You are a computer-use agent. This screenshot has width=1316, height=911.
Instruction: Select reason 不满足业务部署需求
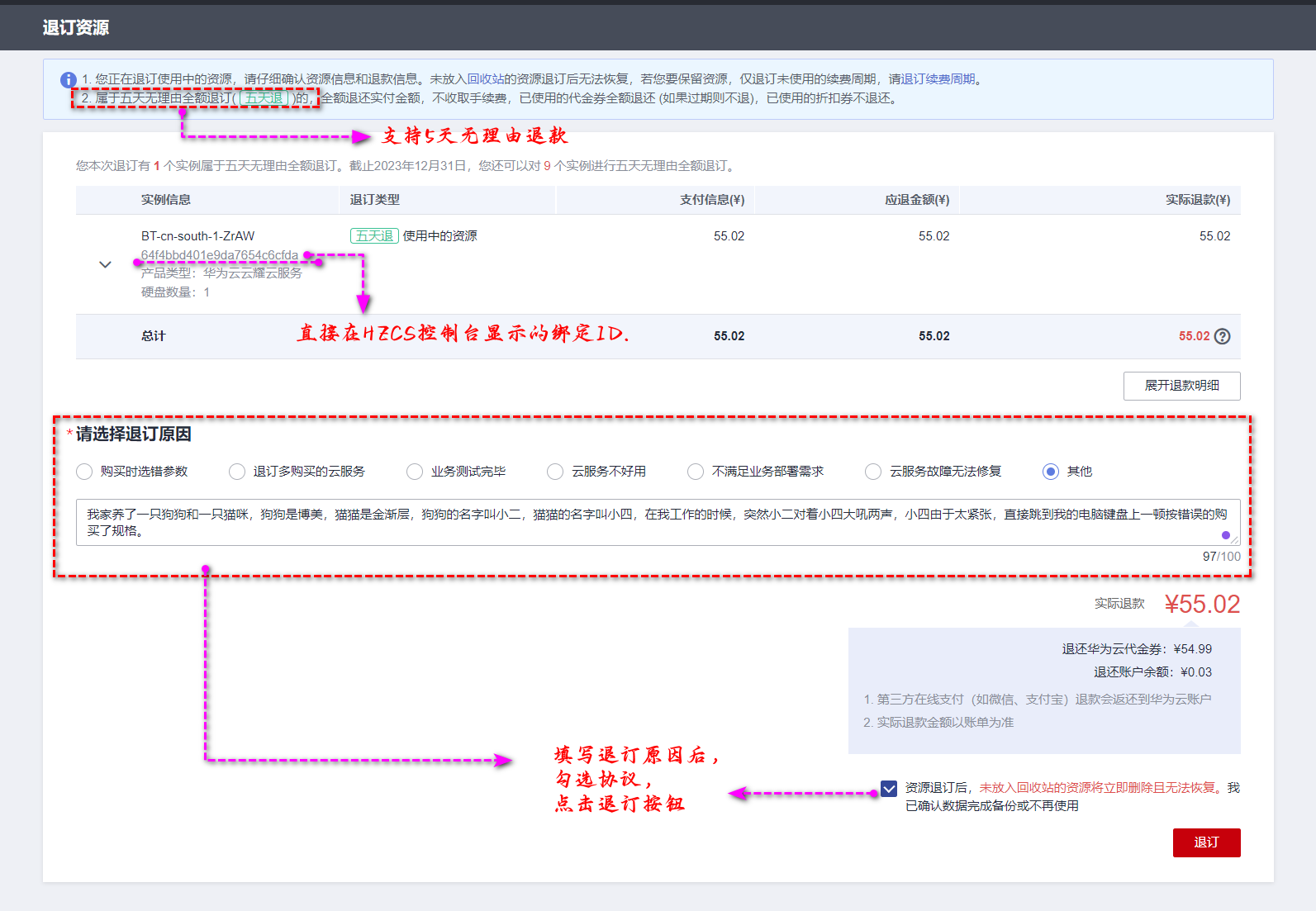[696, 472]
